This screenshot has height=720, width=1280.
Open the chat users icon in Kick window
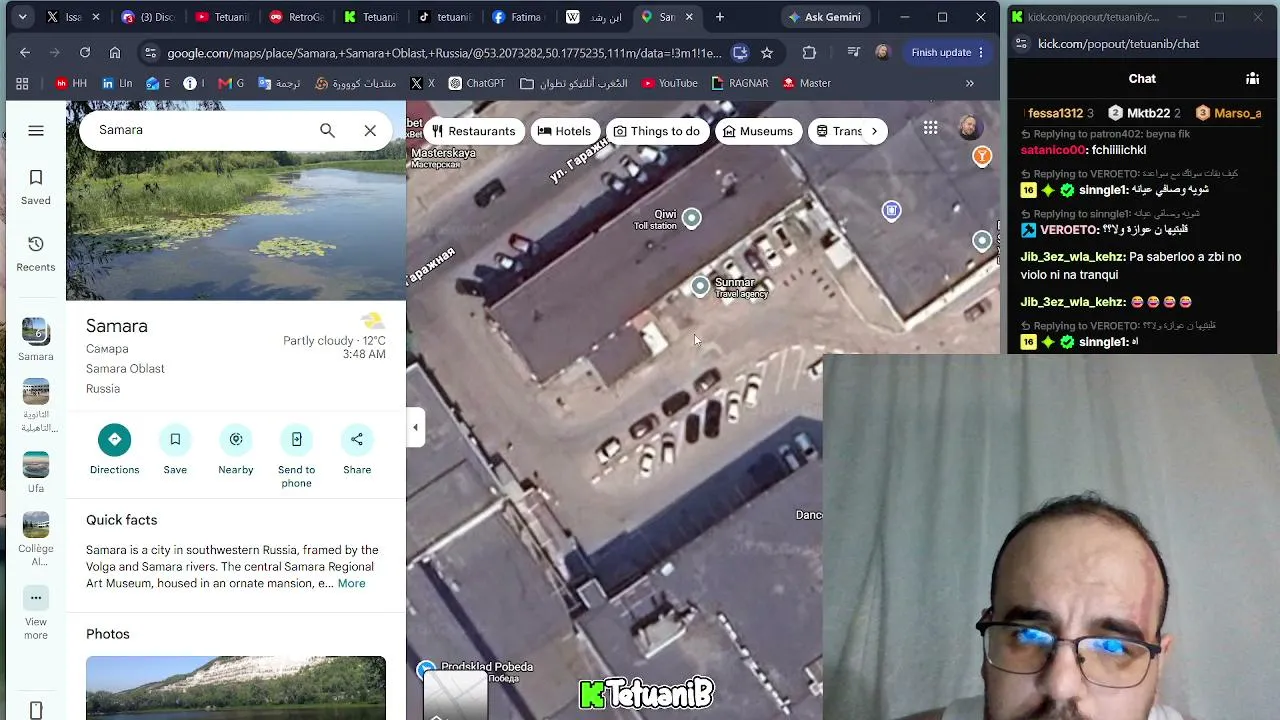tap(1252, 78)
